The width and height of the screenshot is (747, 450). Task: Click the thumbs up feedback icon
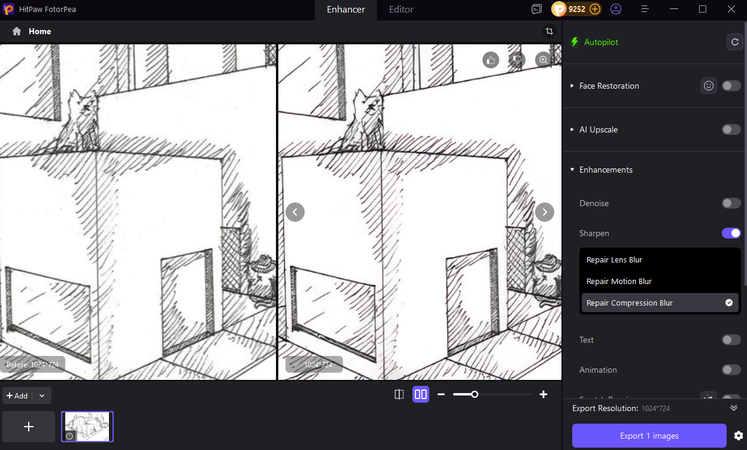[491, 60]
